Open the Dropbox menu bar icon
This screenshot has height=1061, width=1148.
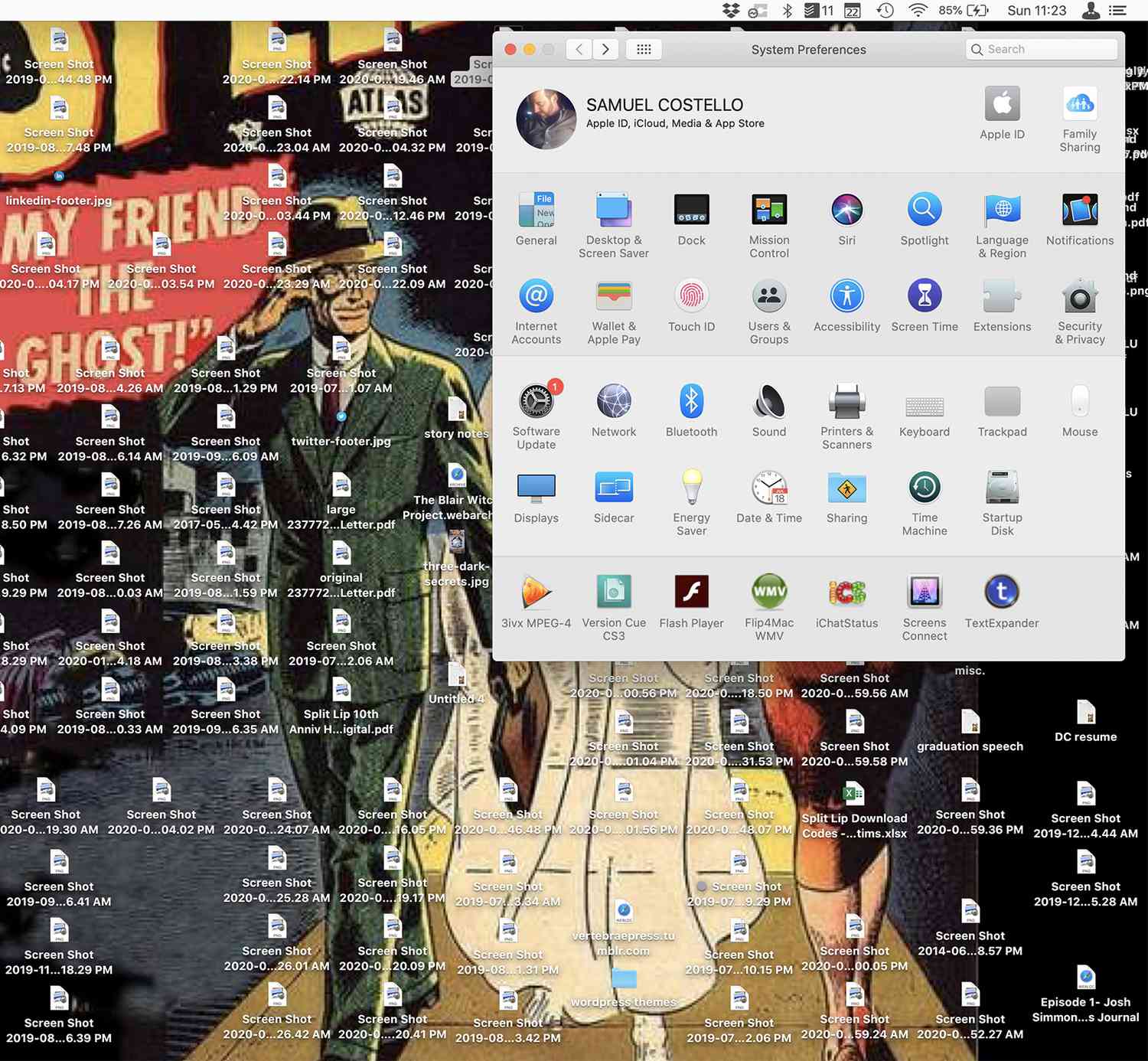click(x=731, y=10)
